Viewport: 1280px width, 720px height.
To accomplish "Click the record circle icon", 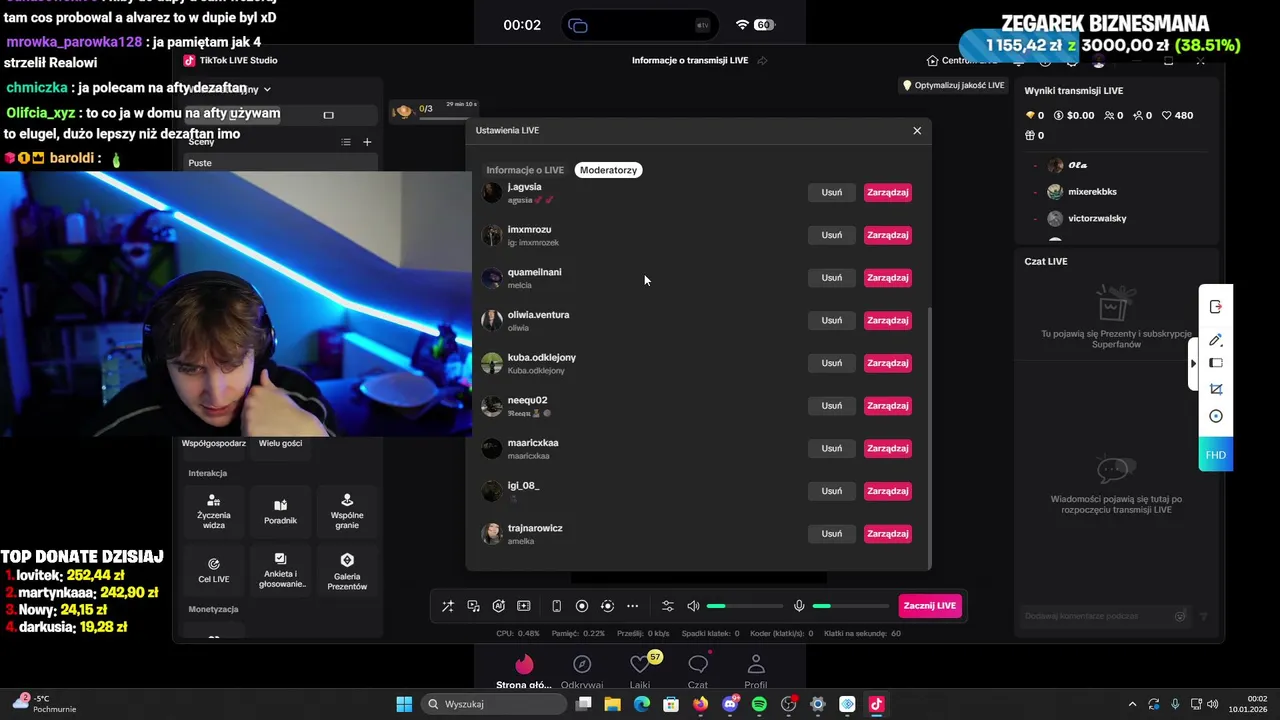I will click(x=582, y=606).
